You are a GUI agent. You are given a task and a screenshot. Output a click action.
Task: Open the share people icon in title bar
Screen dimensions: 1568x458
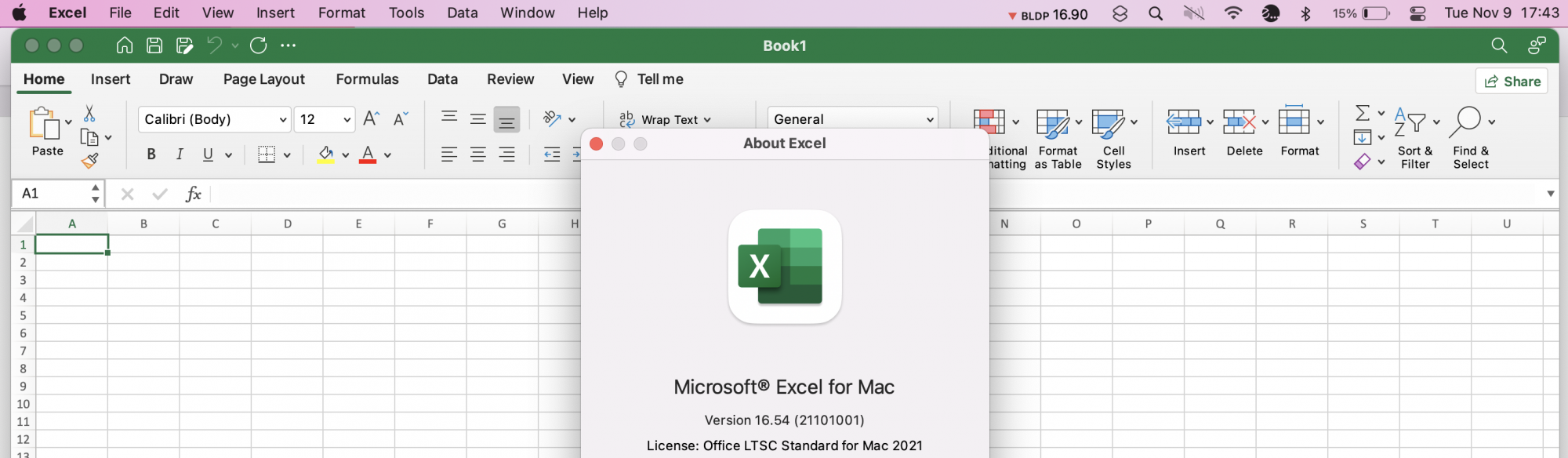(x=1537, y=45)
